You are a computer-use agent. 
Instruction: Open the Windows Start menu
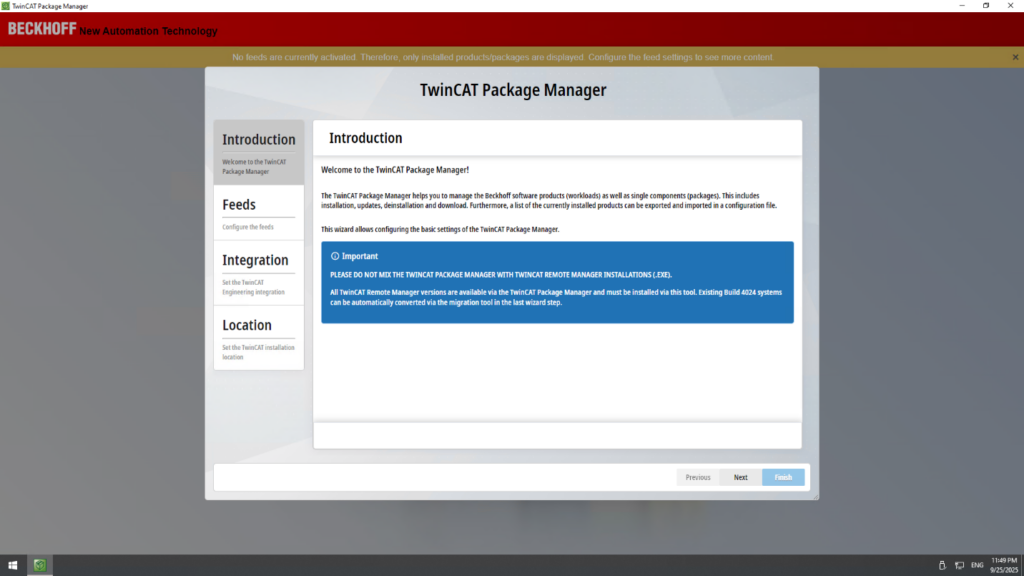click(x=12, y=566)
